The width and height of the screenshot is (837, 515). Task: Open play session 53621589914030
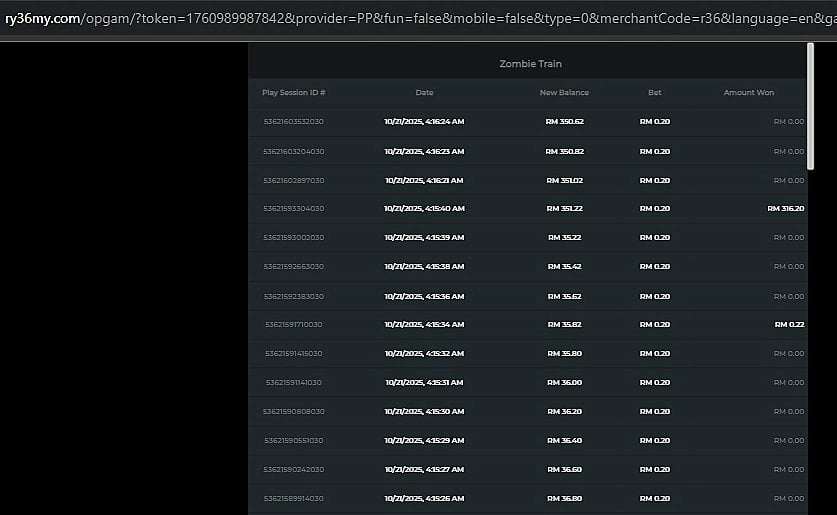click(293, 499)
